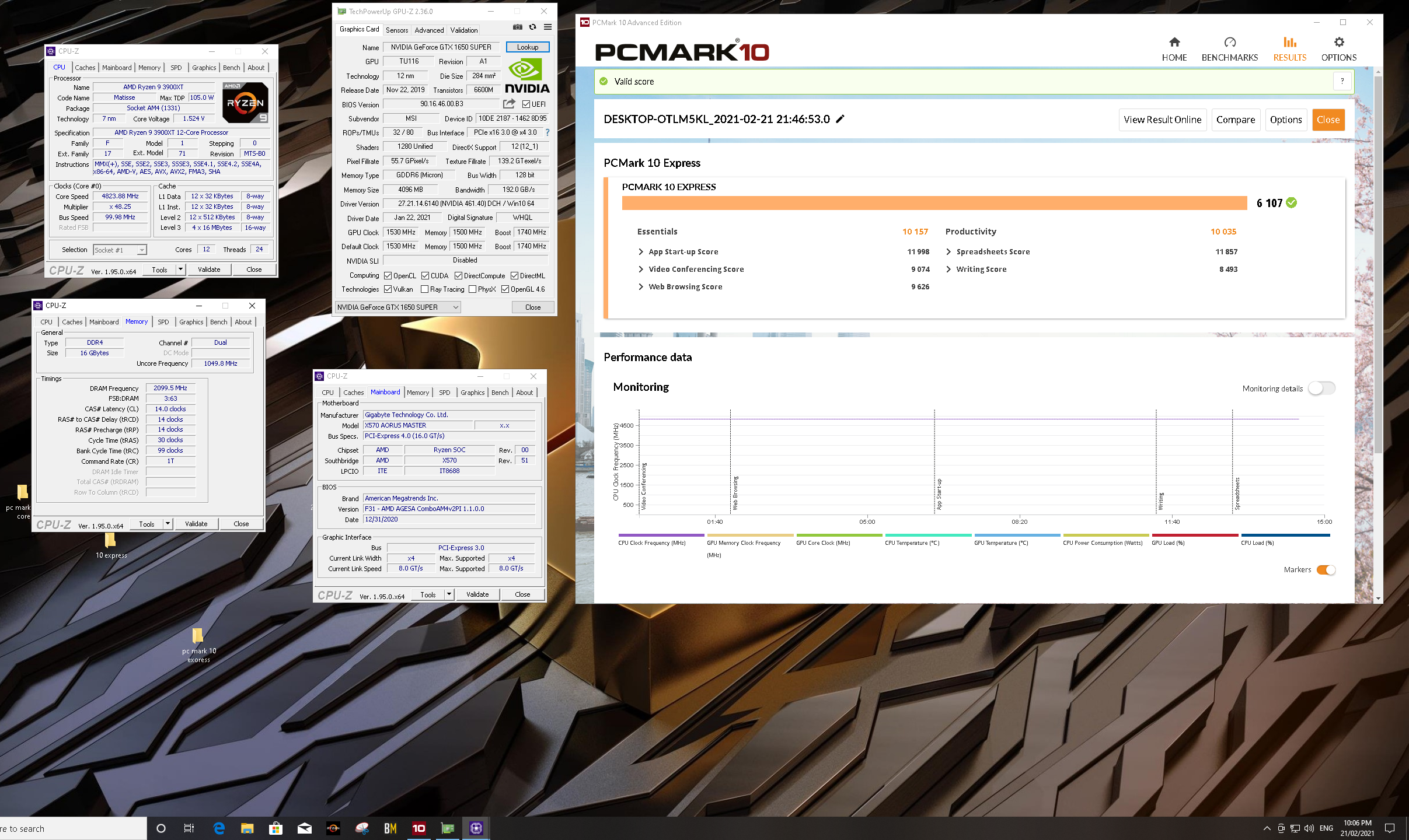Switch to Advanced tab in GPU-Z
The image size is (1409, 840).
429,30
